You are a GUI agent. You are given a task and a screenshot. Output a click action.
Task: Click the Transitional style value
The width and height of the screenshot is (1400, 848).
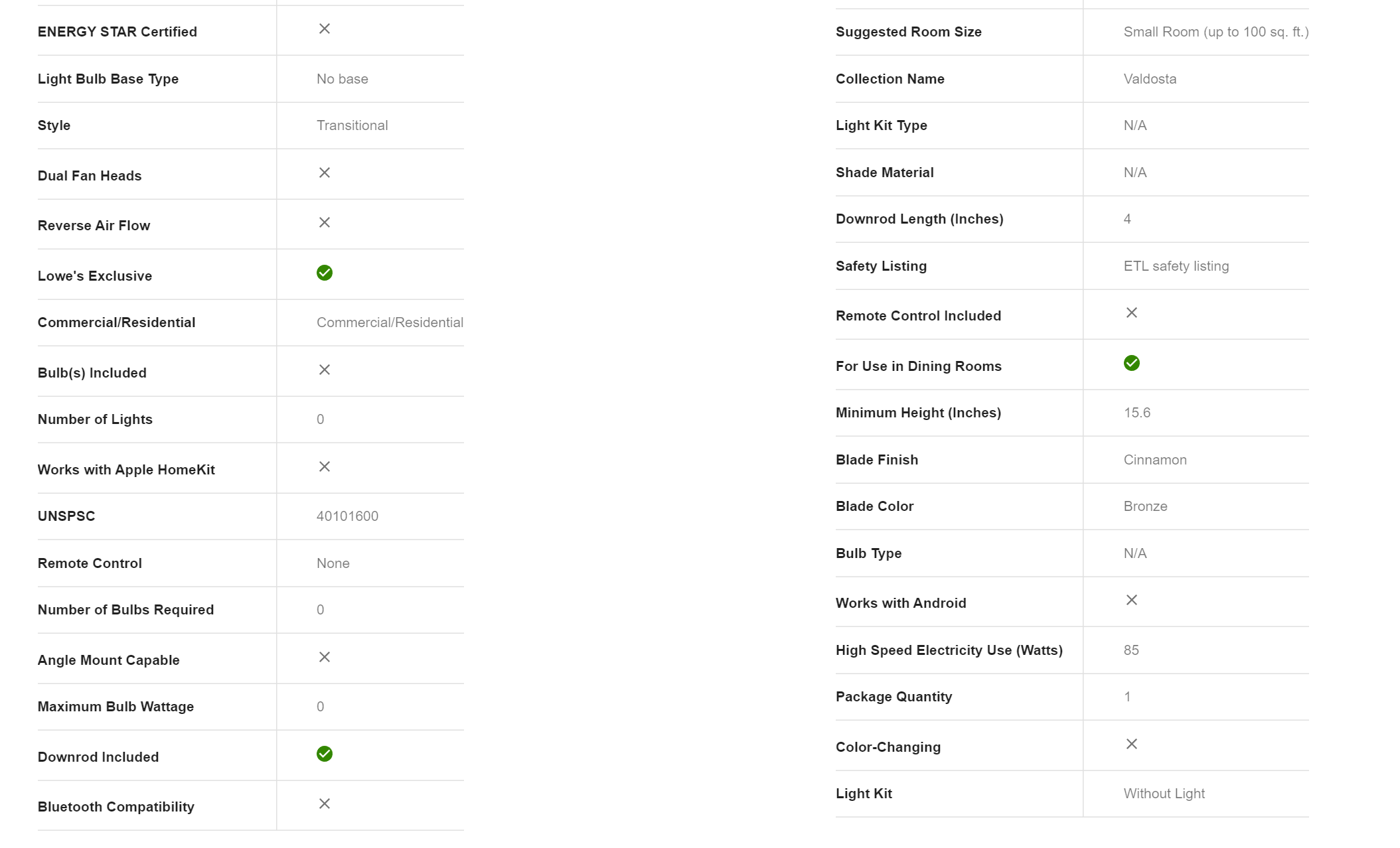[x=352, y=125]
